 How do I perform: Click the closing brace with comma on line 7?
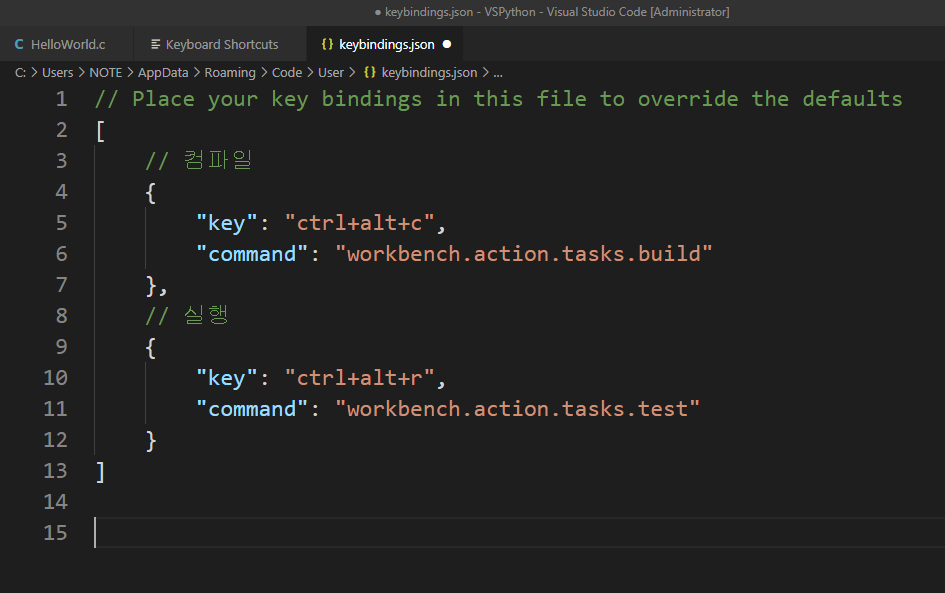coord(156,285)
